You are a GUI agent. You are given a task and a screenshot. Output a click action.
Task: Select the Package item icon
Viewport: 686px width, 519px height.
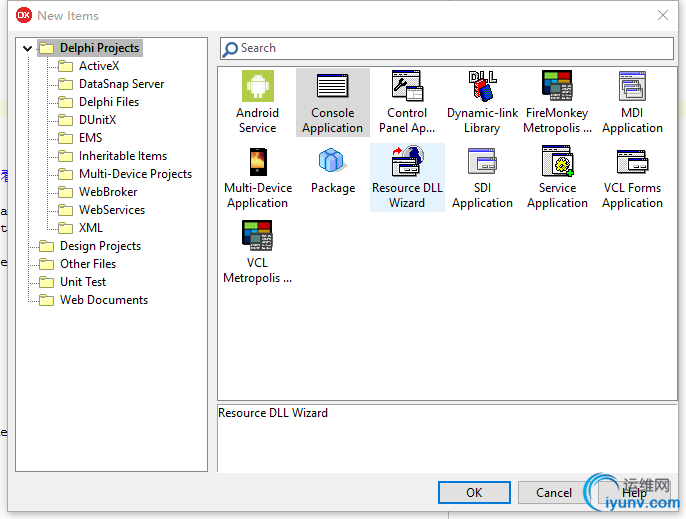click(x=332, y=161)
